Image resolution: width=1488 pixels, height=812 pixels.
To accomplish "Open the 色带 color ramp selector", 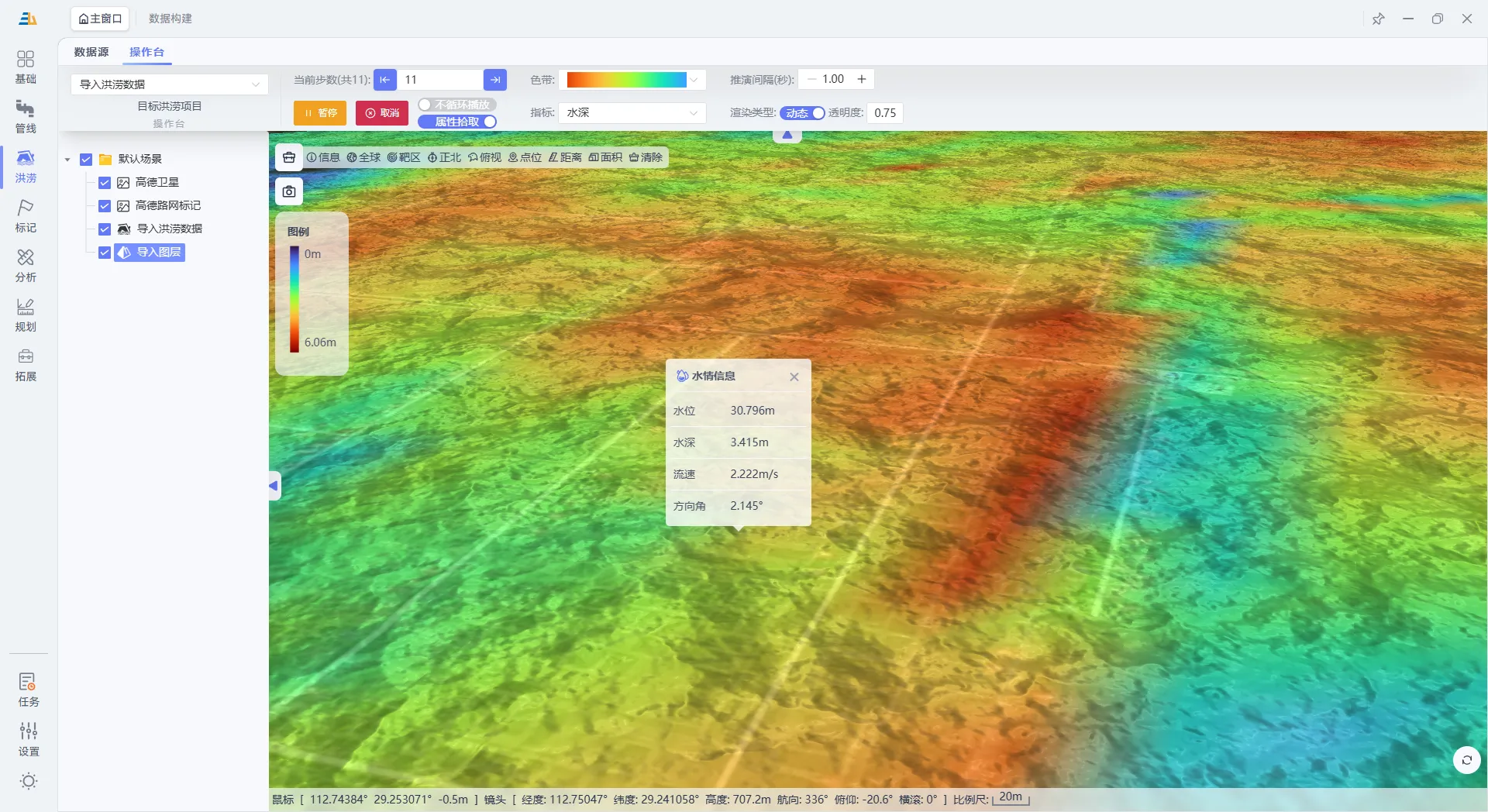I will 632,80.
